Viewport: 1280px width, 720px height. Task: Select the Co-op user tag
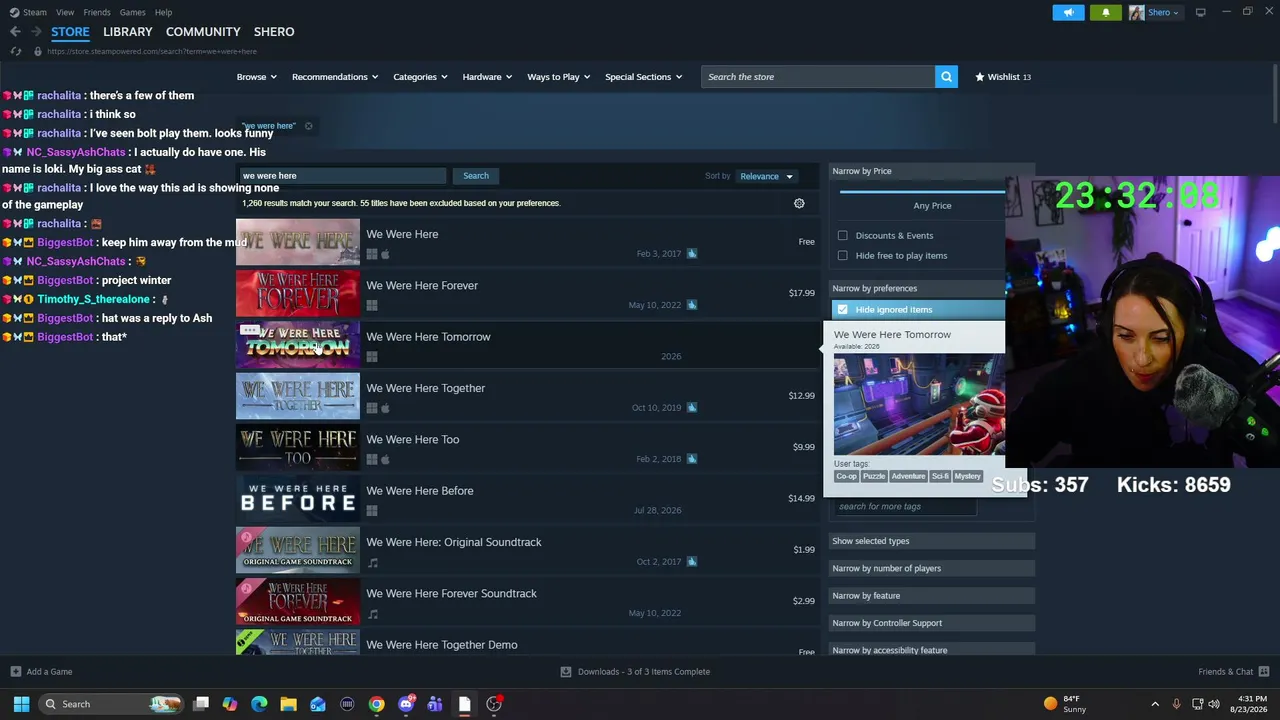point(847,477)
